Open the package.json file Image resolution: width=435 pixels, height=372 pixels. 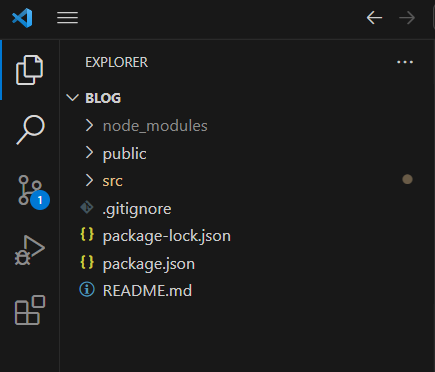149,264
